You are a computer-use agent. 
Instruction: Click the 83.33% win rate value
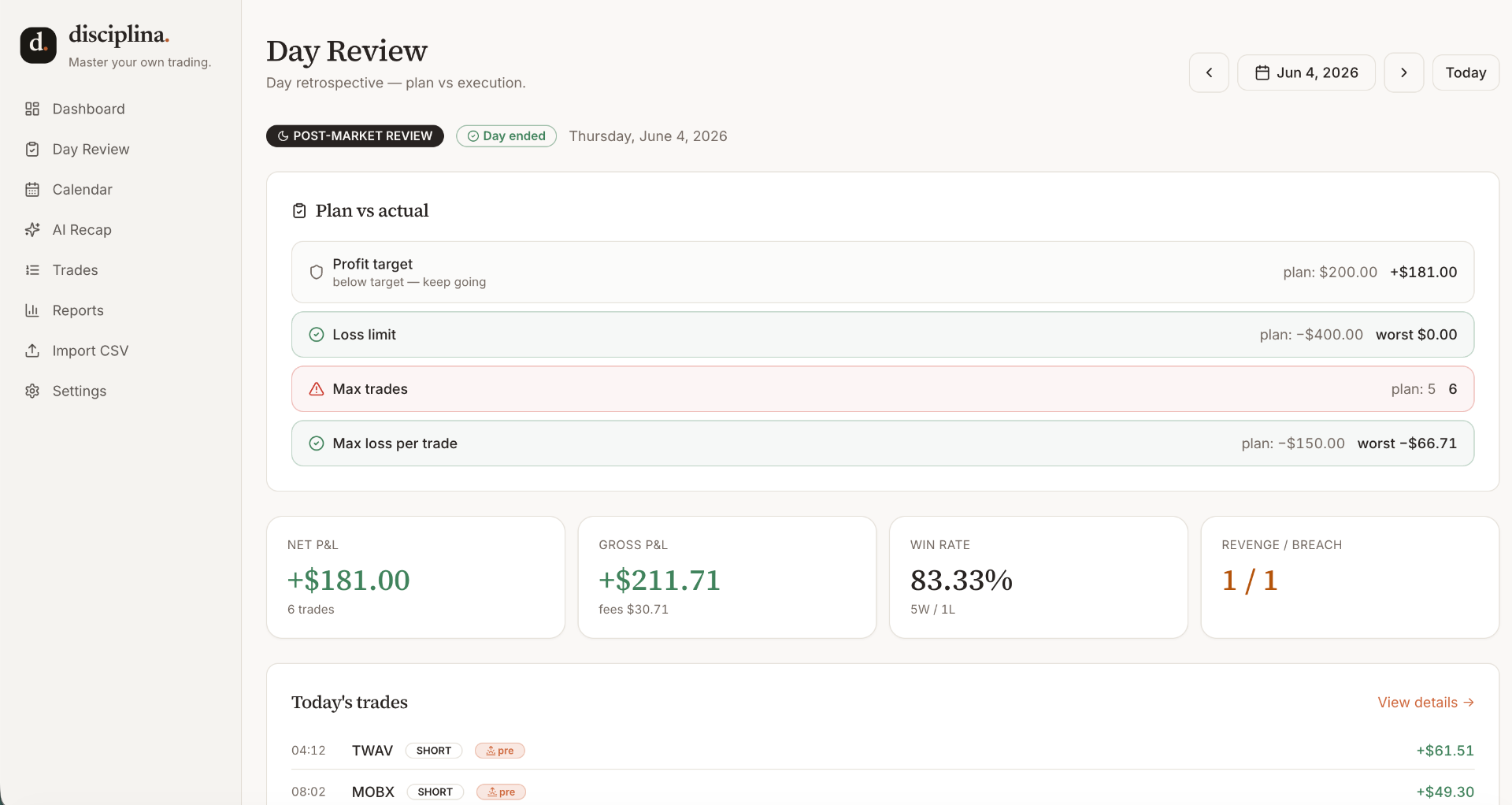(962, 581)
